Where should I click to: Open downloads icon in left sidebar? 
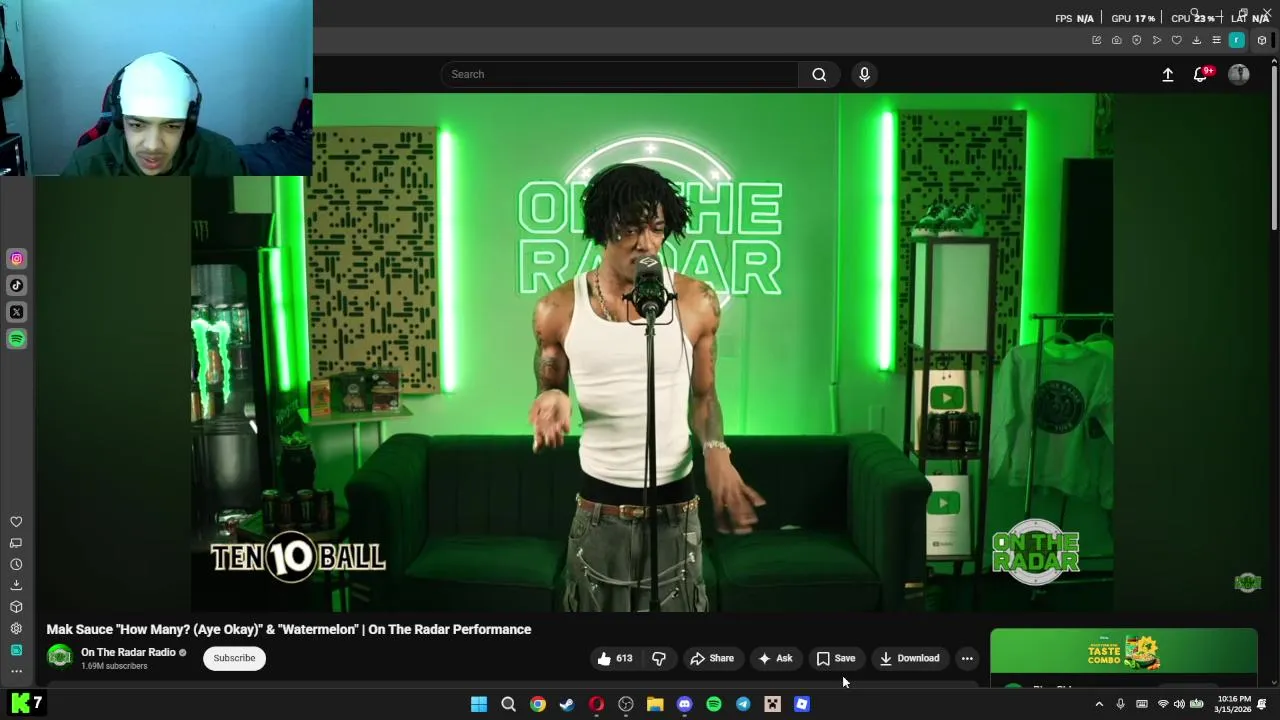tap(16, 585)
